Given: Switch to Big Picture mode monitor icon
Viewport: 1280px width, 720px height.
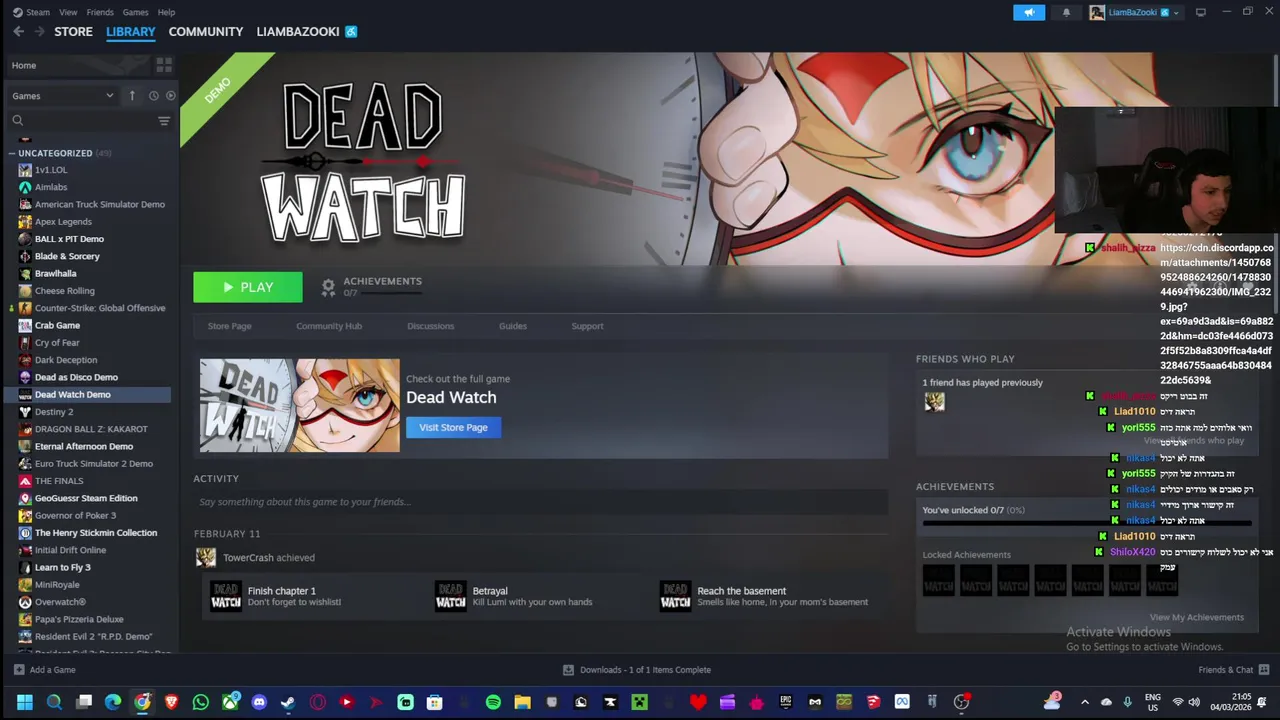Looking at the screenshot, I should (1201, 12).
